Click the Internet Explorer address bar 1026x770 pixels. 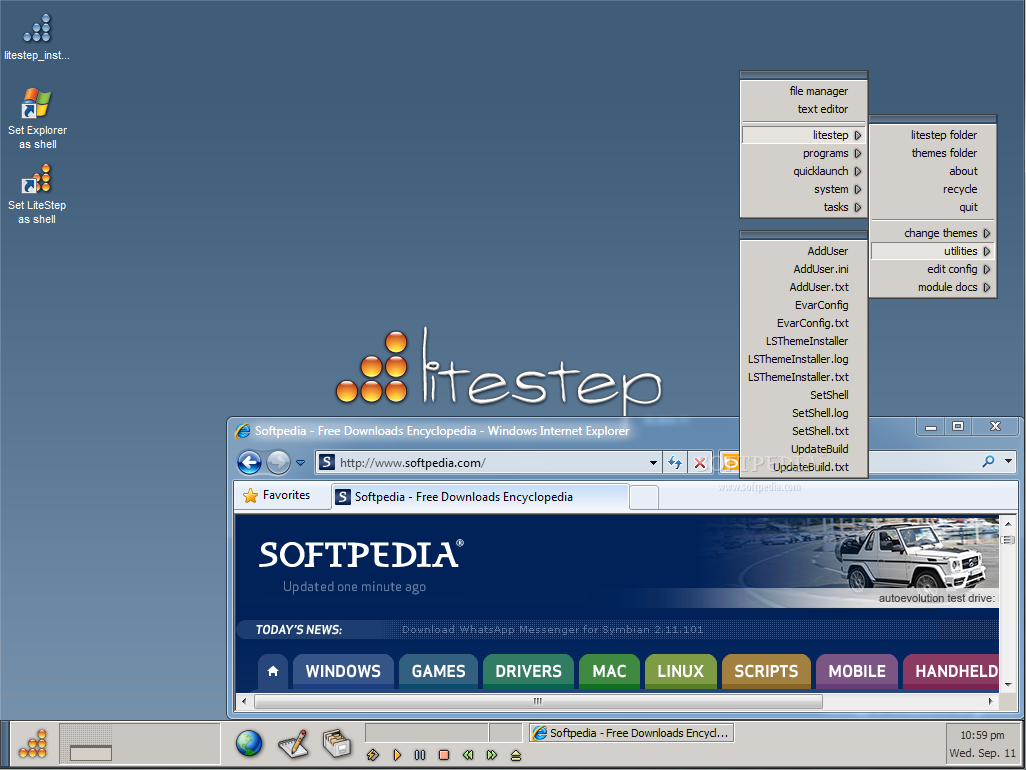click(x=487, y=463)
